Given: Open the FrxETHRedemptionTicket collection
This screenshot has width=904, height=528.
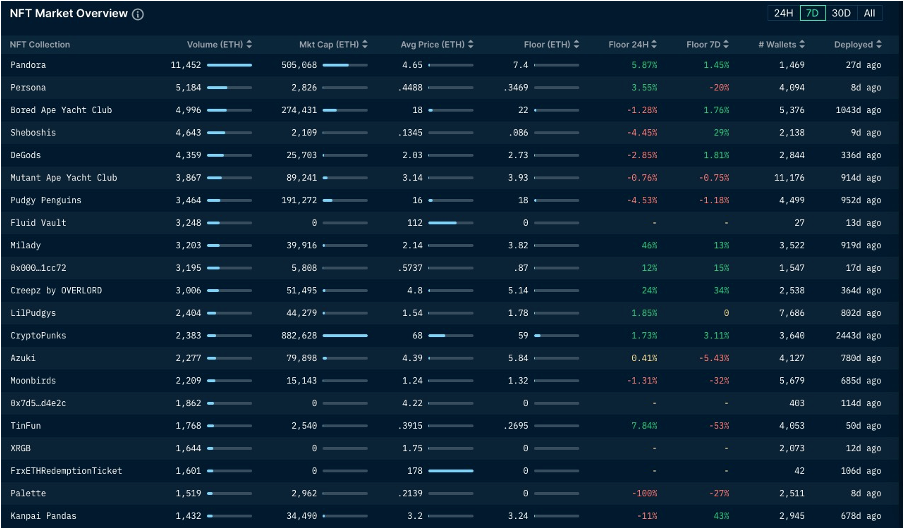Looking at the screenshot, I should tap(66, 471).
